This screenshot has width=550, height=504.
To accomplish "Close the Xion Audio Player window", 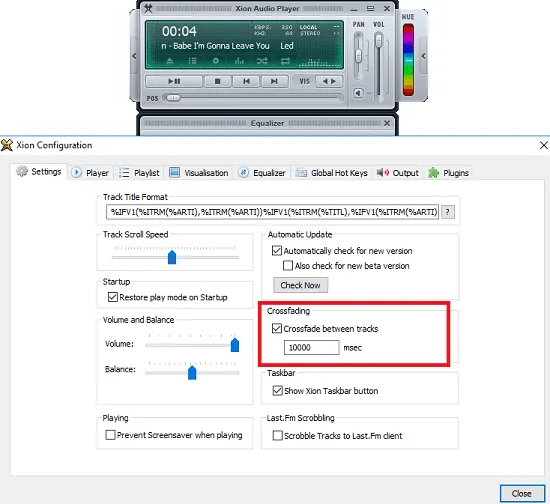I will tap(387, 8).
